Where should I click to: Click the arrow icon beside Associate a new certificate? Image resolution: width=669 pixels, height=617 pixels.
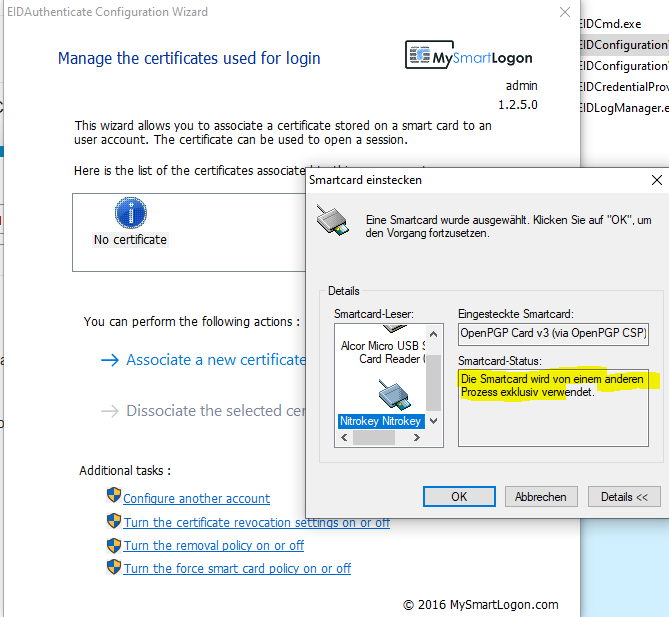pos(110,361)
